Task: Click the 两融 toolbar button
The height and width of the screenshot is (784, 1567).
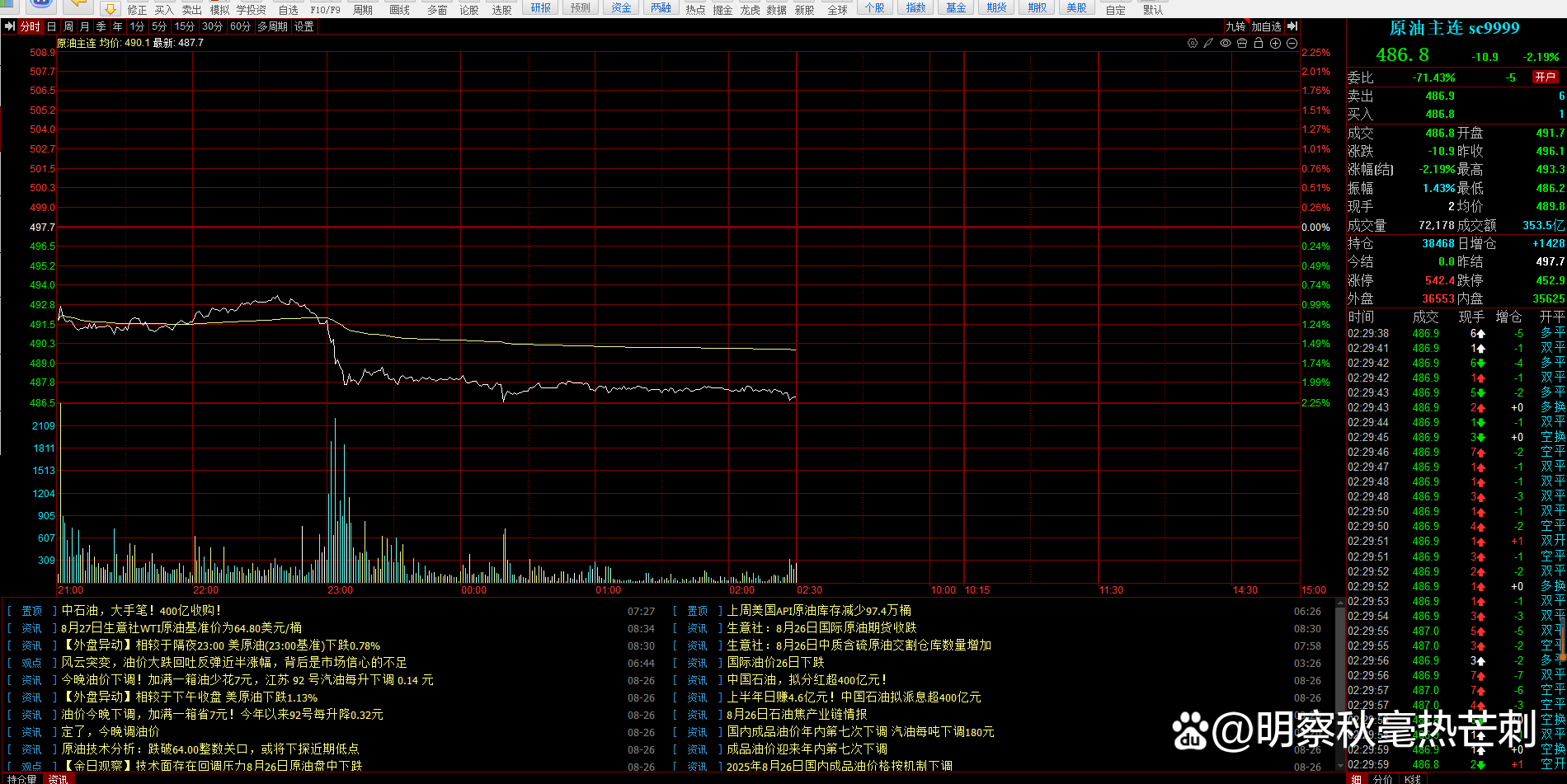Action: click(x=661, y=7)
